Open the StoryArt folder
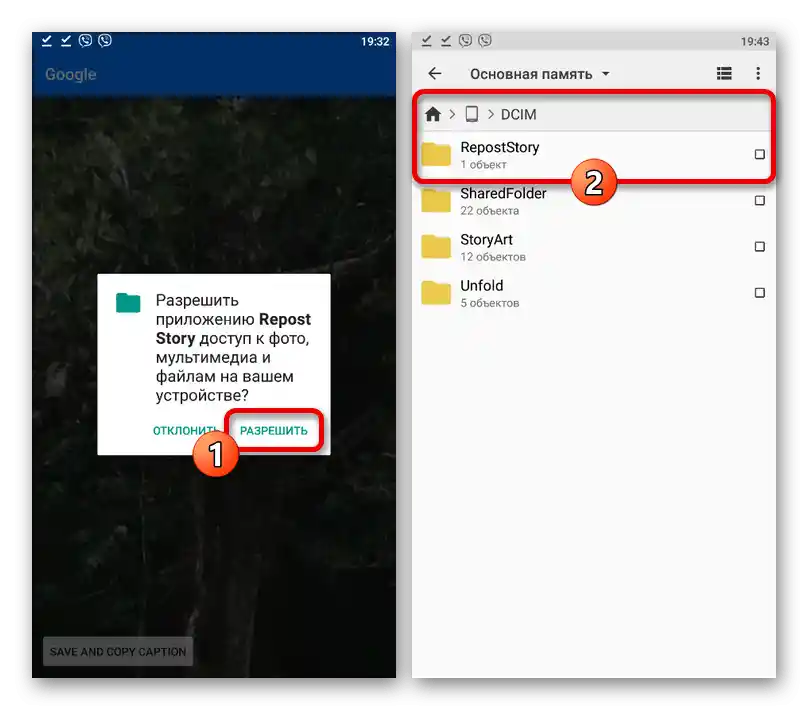 click(593, 247)
